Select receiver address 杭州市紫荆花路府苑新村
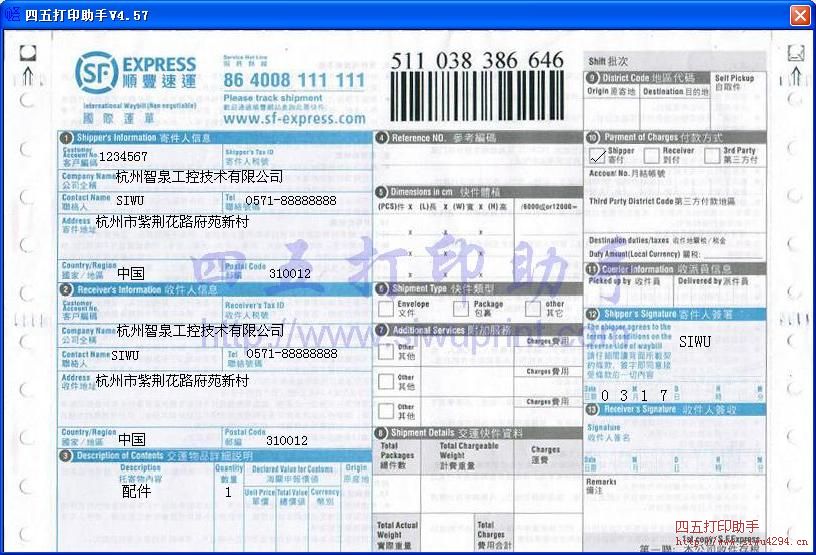 pos(172,381)
